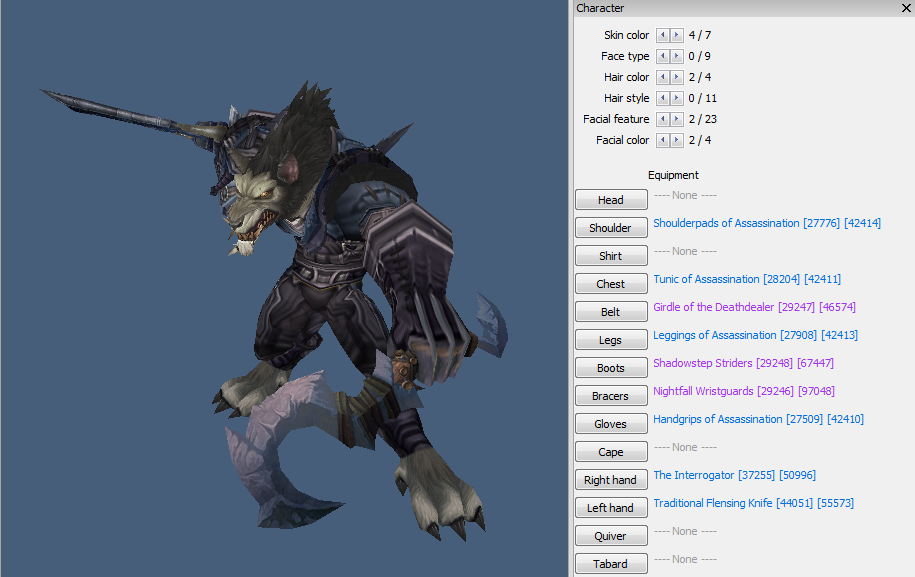Click Girdle of the Deathdealer link

755,307
